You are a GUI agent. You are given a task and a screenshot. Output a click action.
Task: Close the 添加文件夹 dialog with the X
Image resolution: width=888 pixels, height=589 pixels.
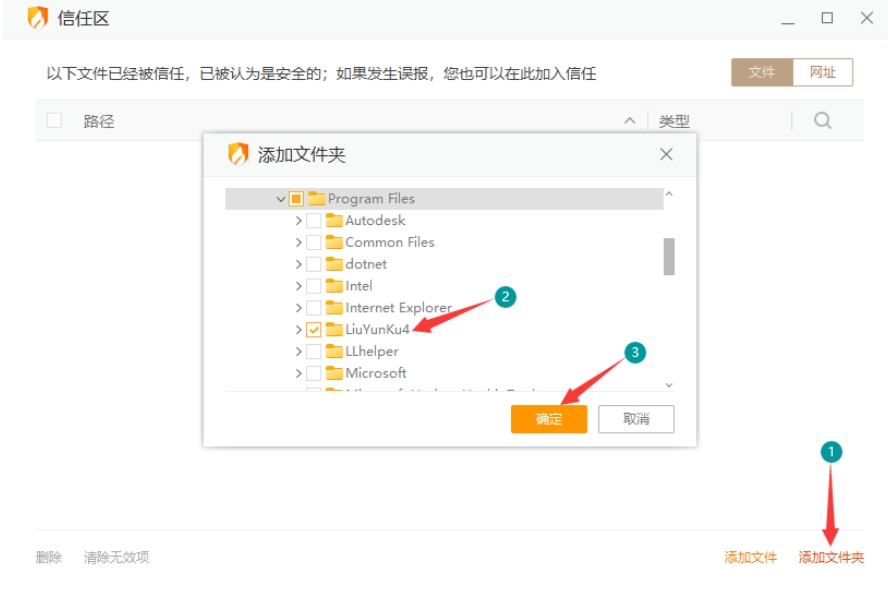666,154
